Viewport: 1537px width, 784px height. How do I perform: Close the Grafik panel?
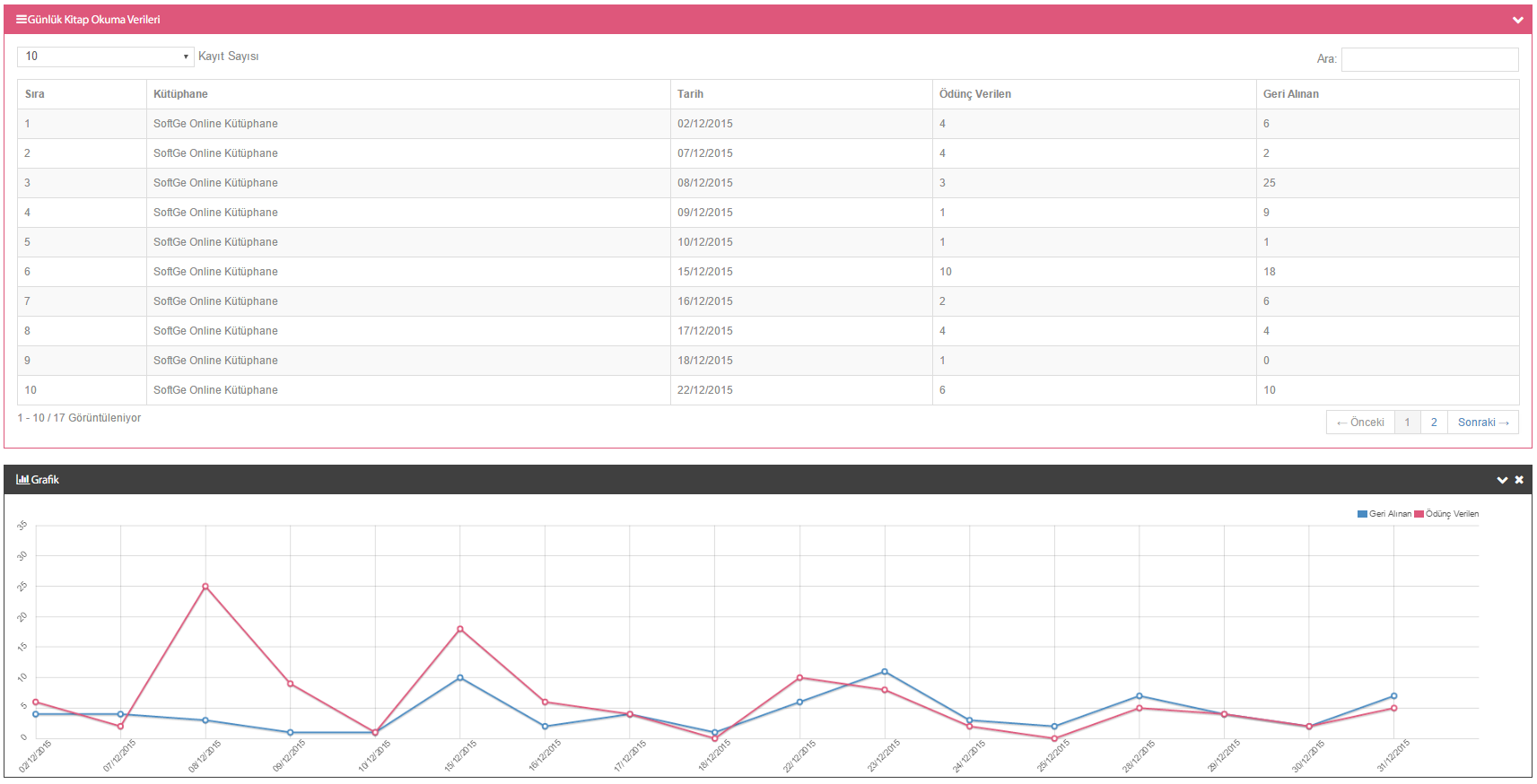1519,480
